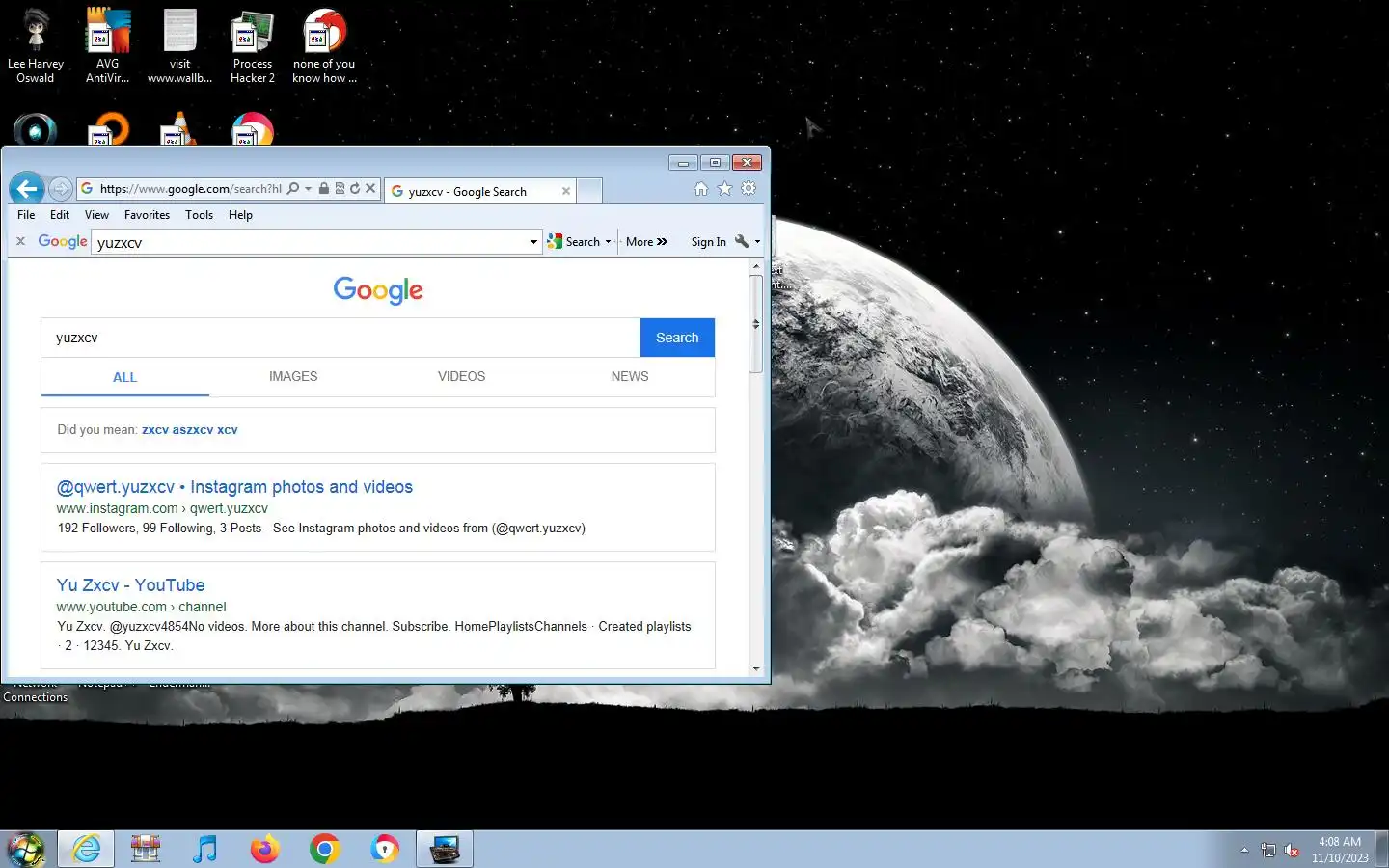Click the vertical scrollbar thumb
1389x868 pixels.
pyautogui.click(x=756, y=323)
